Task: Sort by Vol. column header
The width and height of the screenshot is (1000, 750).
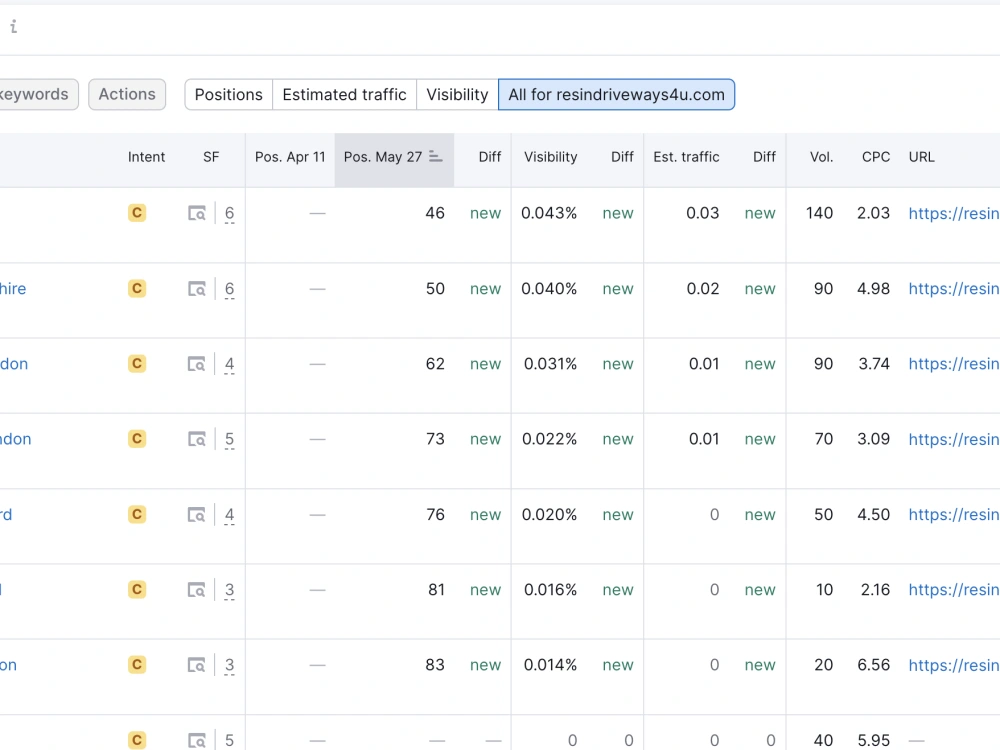Action: pos(821,157)
